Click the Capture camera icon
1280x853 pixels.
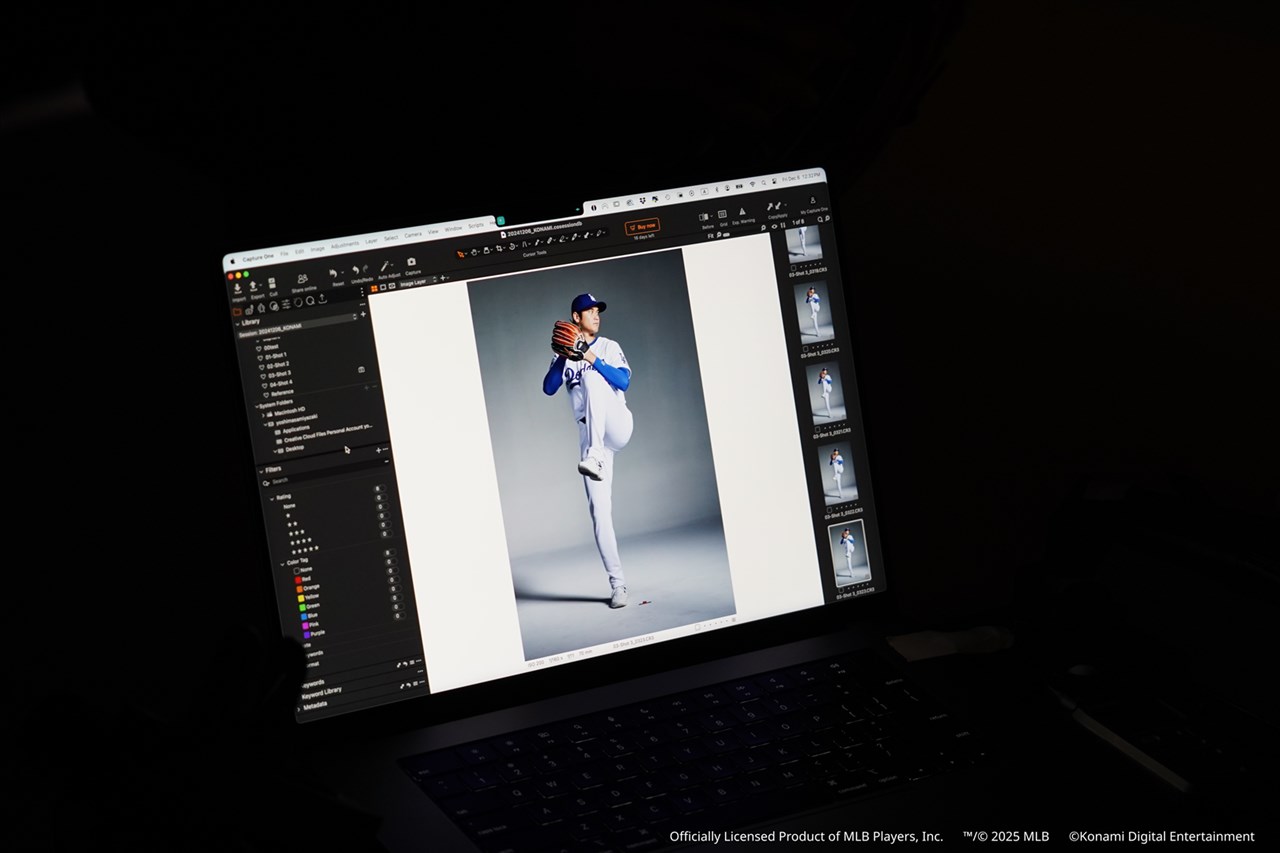click(411, 263)
